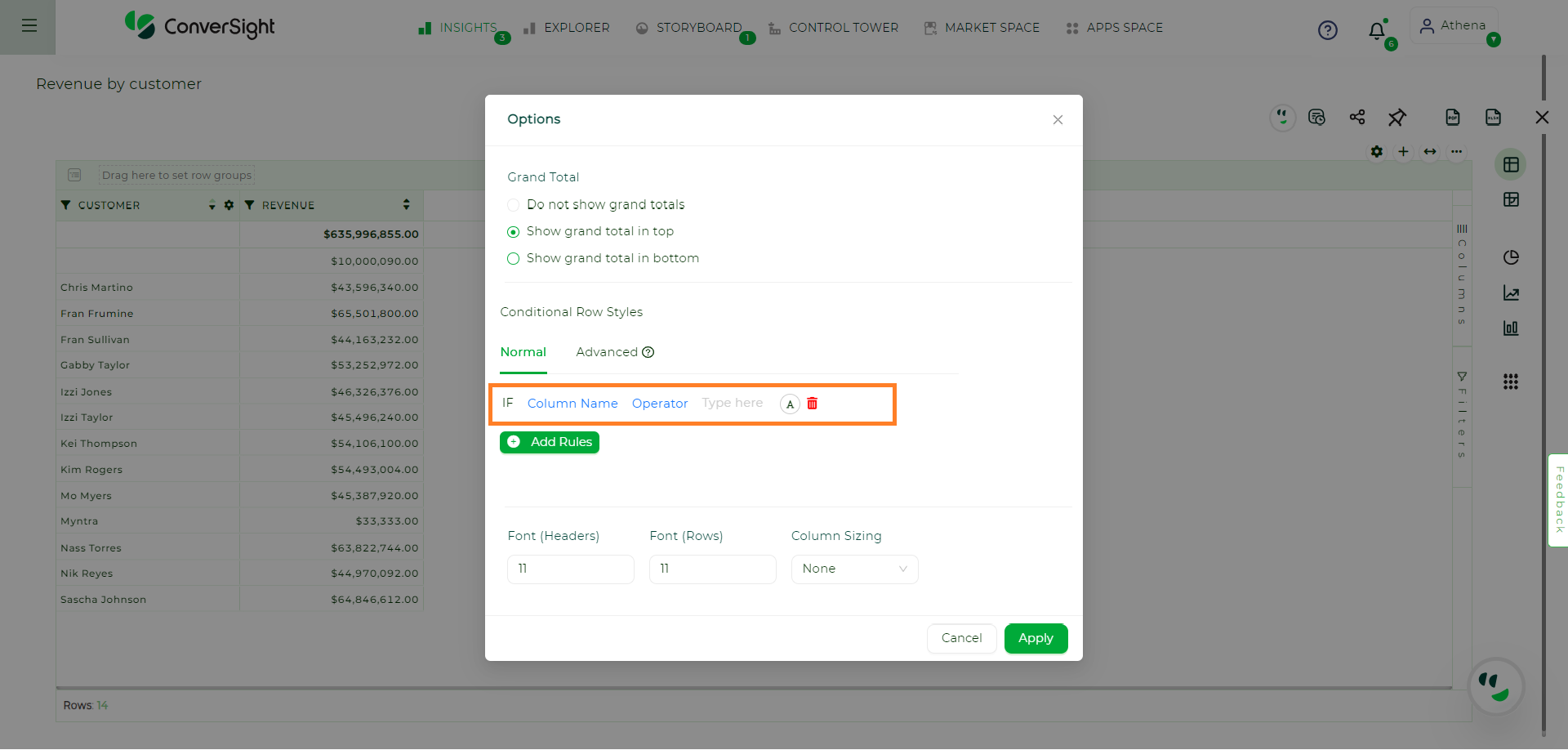Viewport: 1568px width, 750px height.
Task: Open the hamburger menu
Action: 29,26
